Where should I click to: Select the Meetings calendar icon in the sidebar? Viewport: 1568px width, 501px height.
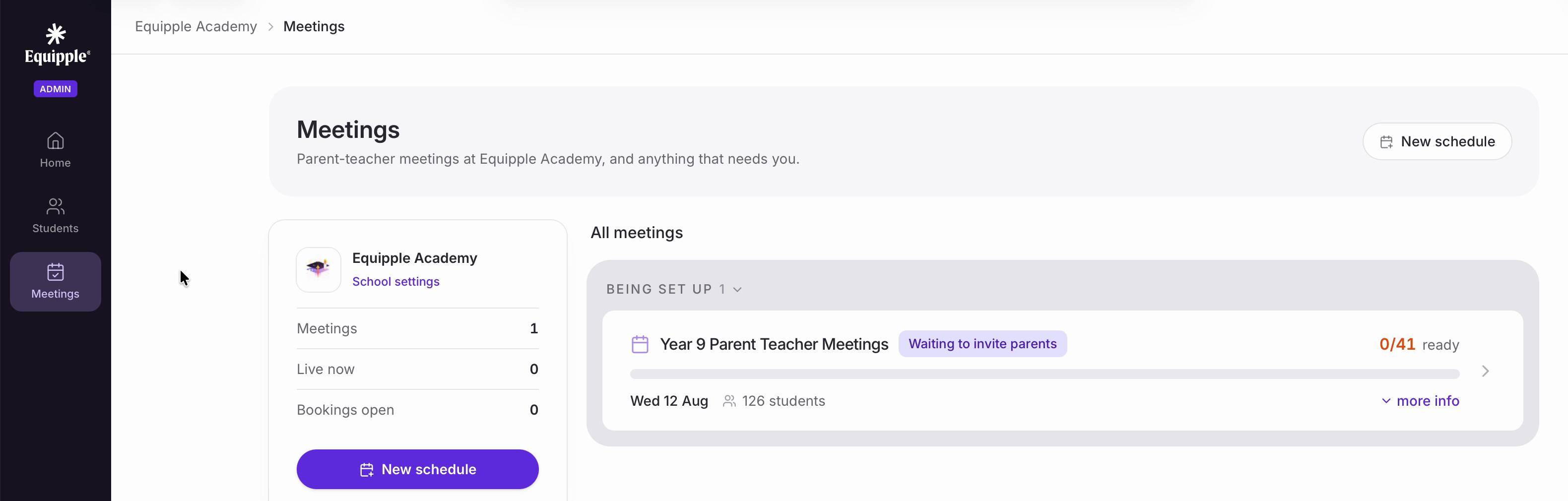[x=56, y=271]
